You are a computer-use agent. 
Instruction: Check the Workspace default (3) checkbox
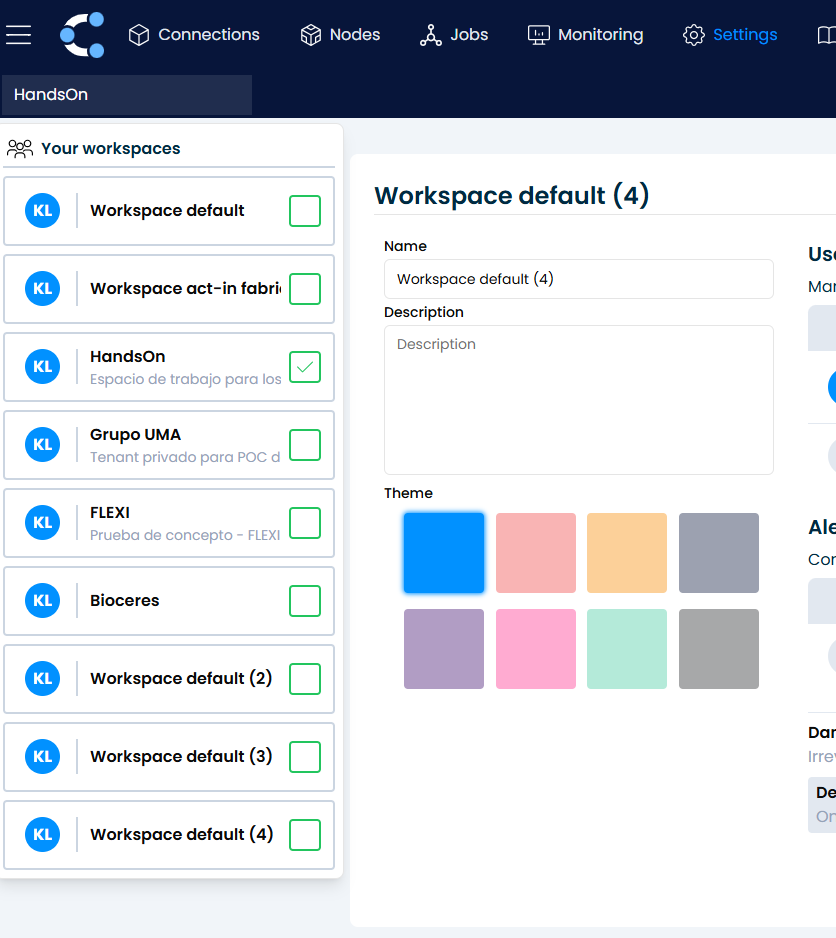pos(305,756)
